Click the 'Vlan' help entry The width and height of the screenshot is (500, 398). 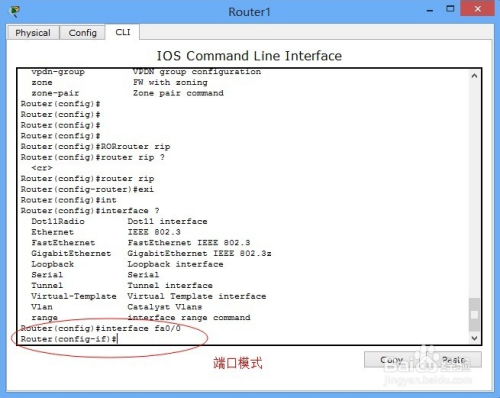42,307
